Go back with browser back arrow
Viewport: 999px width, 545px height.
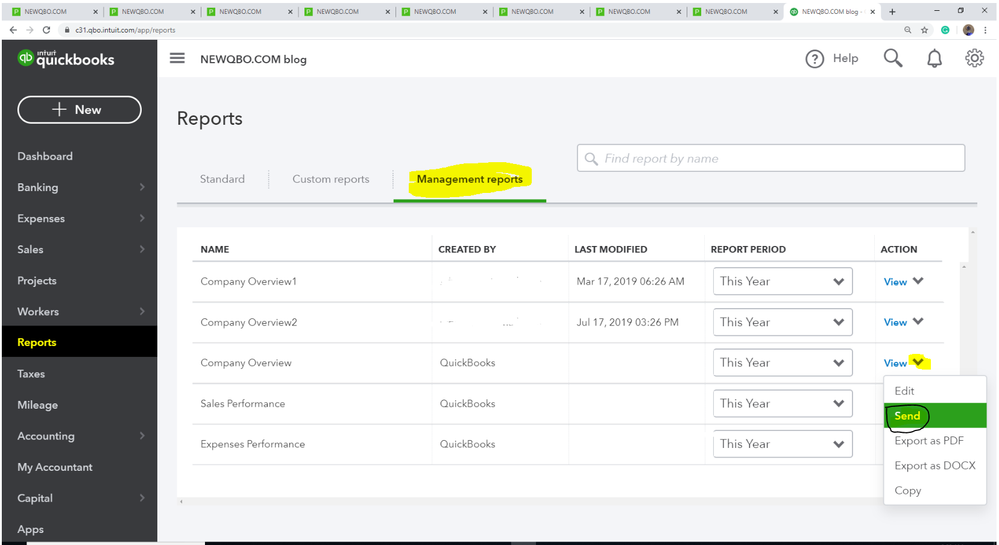click(x=13, y=30)
